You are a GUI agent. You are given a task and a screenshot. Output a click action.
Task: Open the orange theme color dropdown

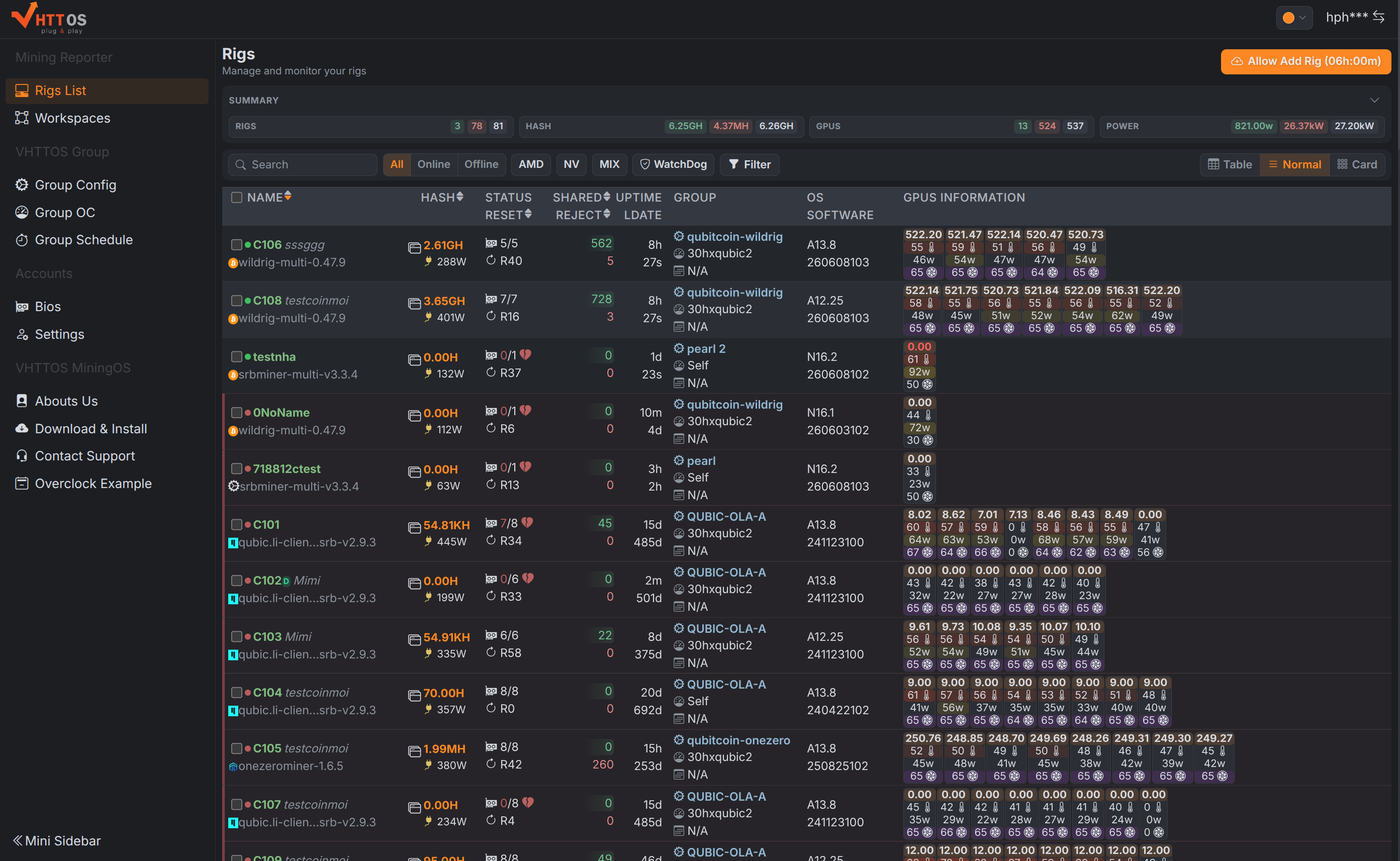[1294, 18]
